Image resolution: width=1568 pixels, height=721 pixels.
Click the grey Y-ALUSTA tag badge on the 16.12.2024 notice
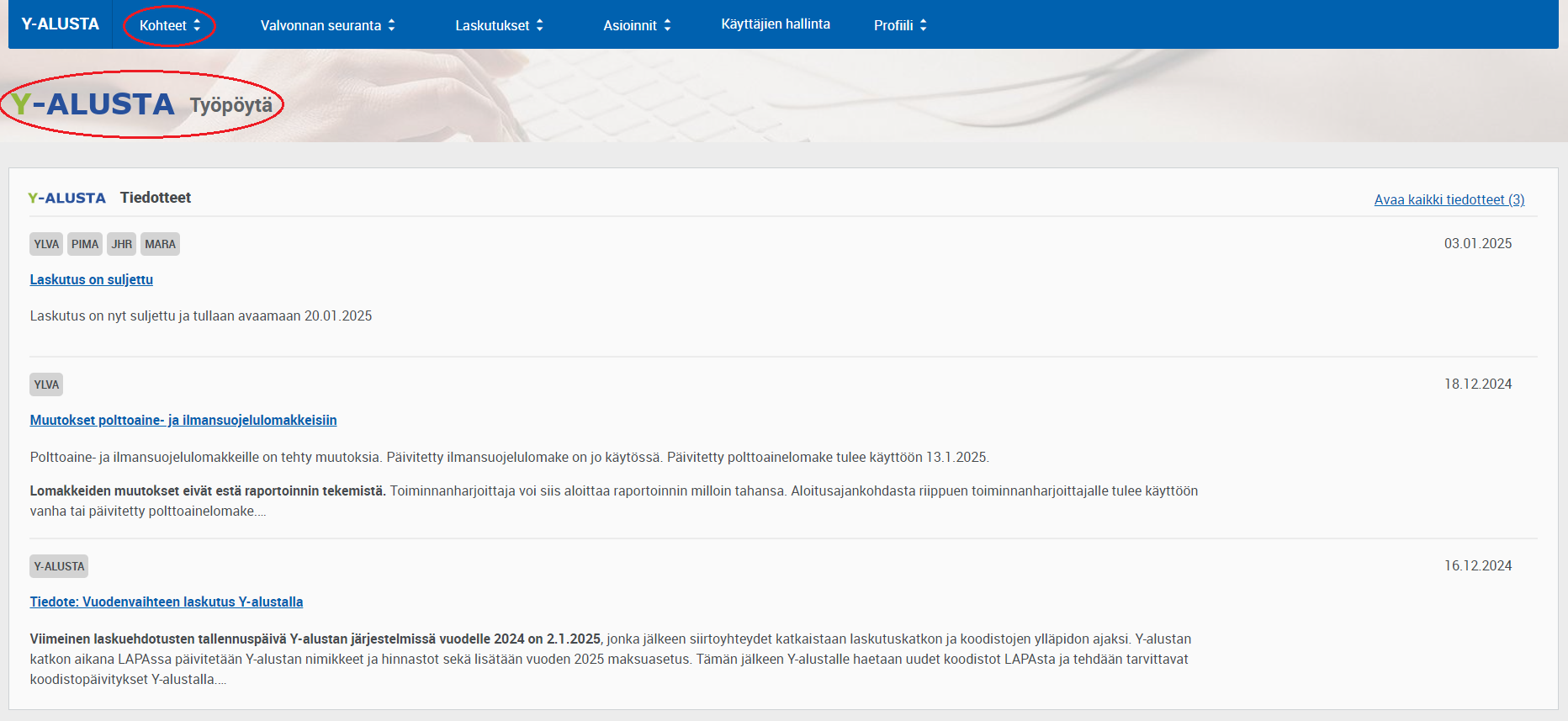coord(59,566)
